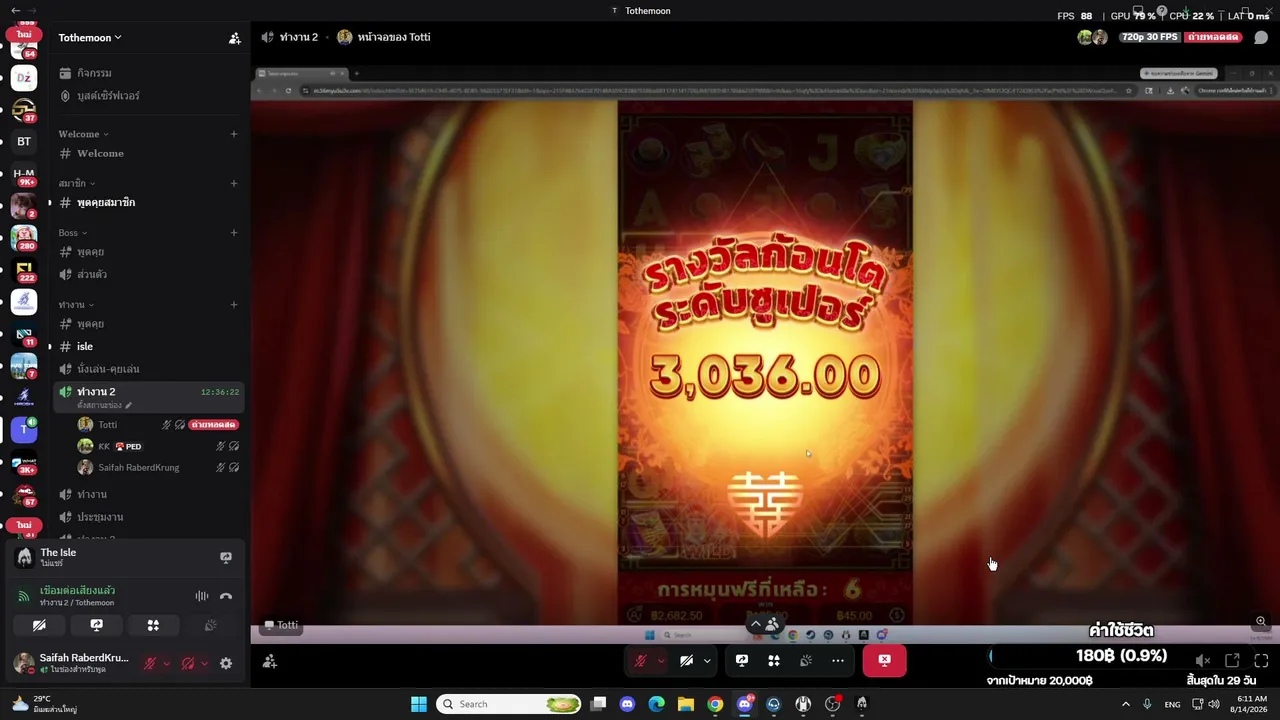This screenshot has width=1280, height=720.
Task: Toggle camera in stream control bar
Action: 686,660
